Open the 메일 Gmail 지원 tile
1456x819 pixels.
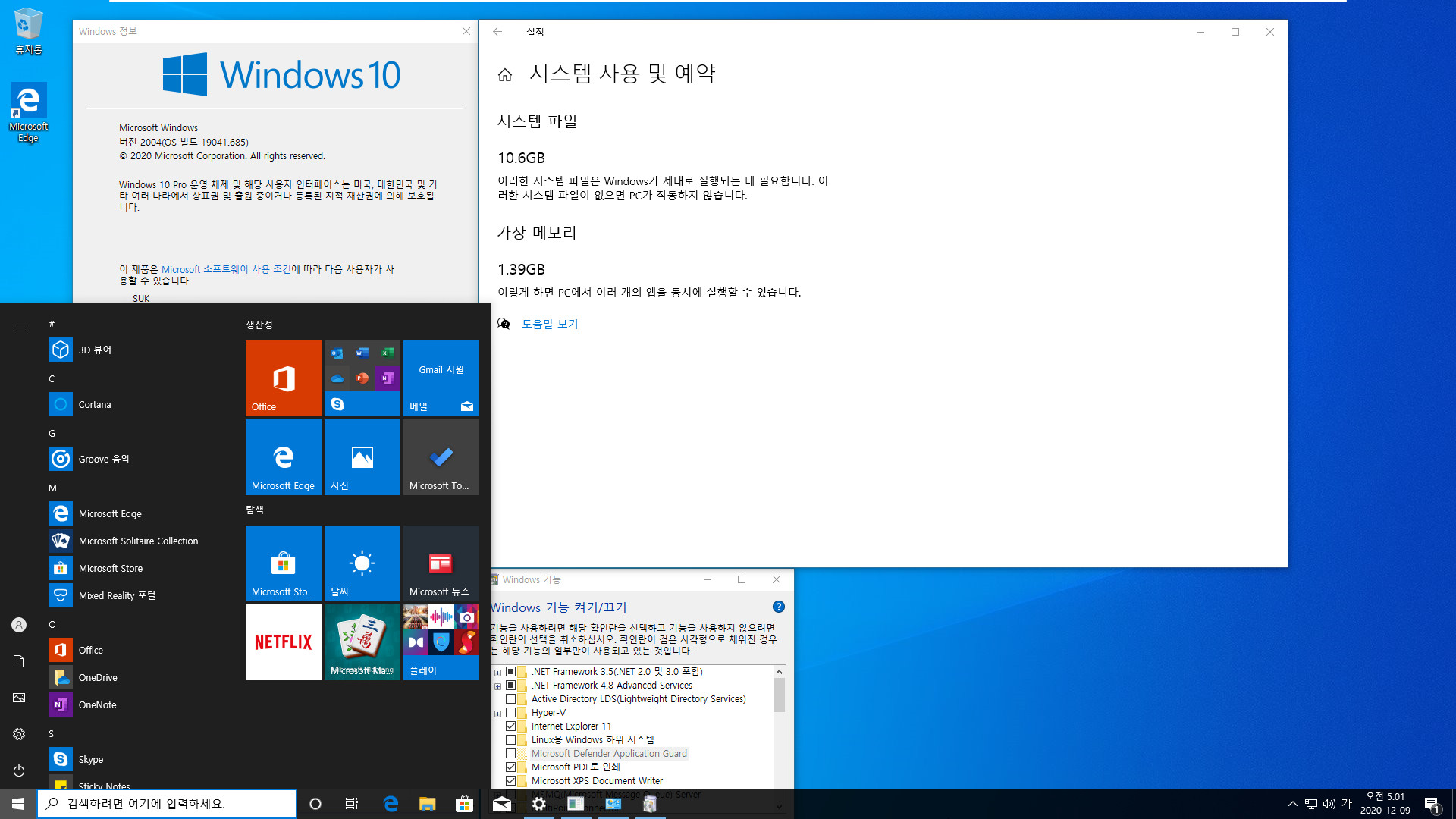441,378
